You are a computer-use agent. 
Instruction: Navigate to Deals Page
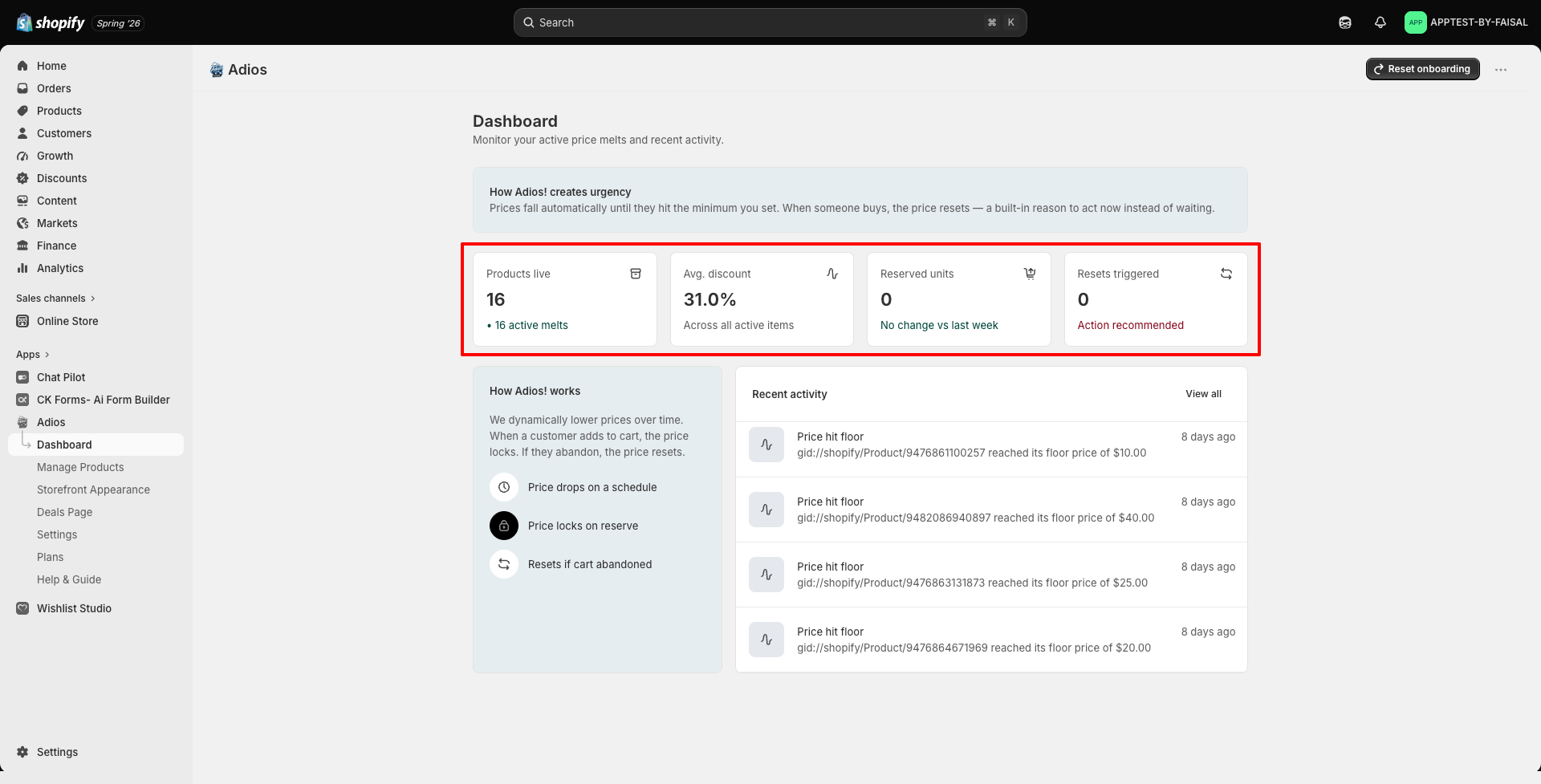pos(64,512)
